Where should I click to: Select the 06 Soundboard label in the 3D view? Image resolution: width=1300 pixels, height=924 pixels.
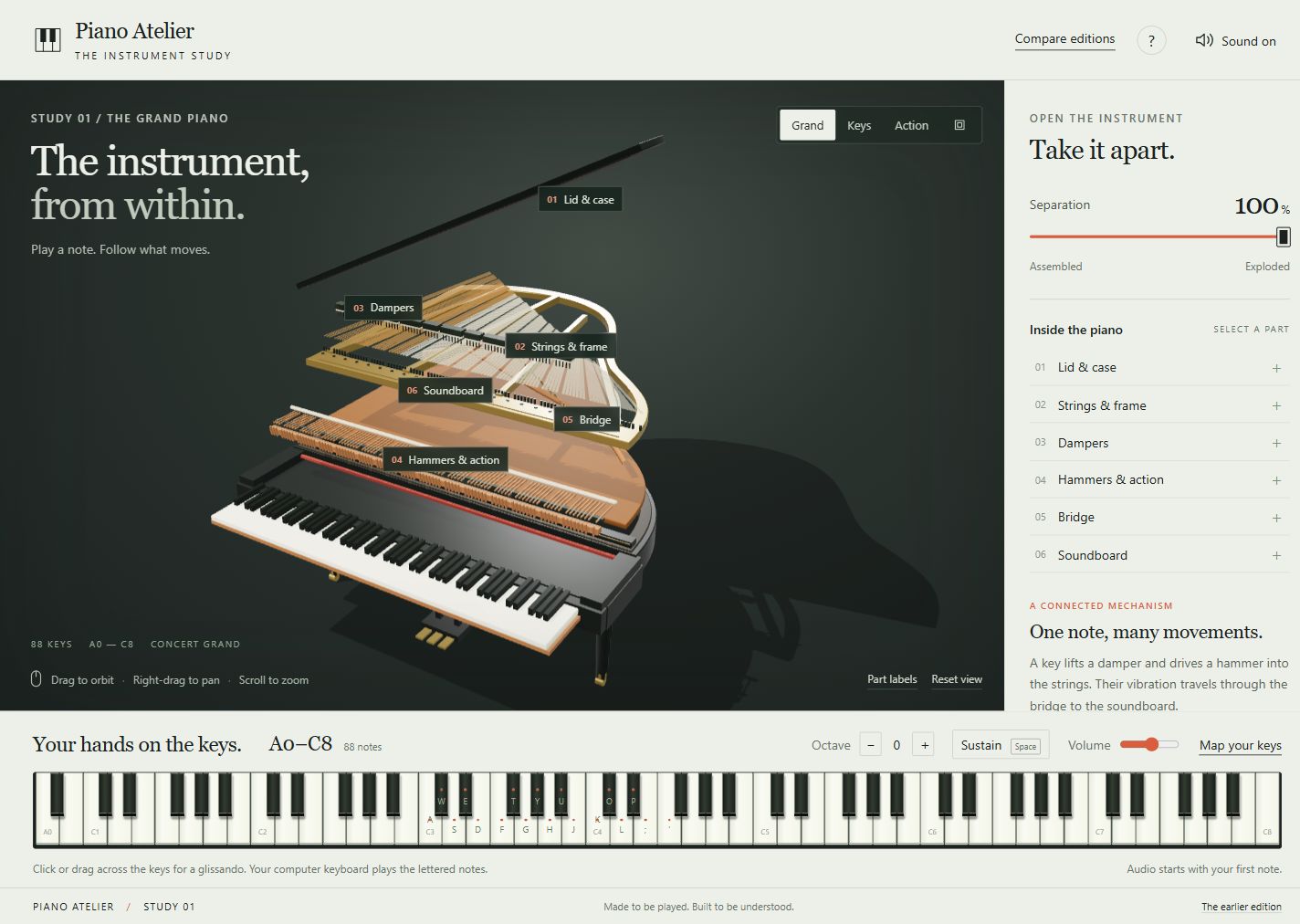[x=445, y=391]
